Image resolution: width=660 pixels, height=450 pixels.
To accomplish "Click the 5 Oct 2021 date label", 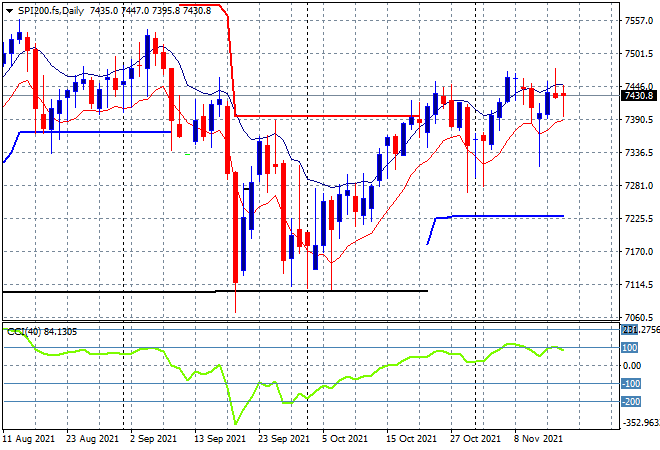I will tap(345, 439).
